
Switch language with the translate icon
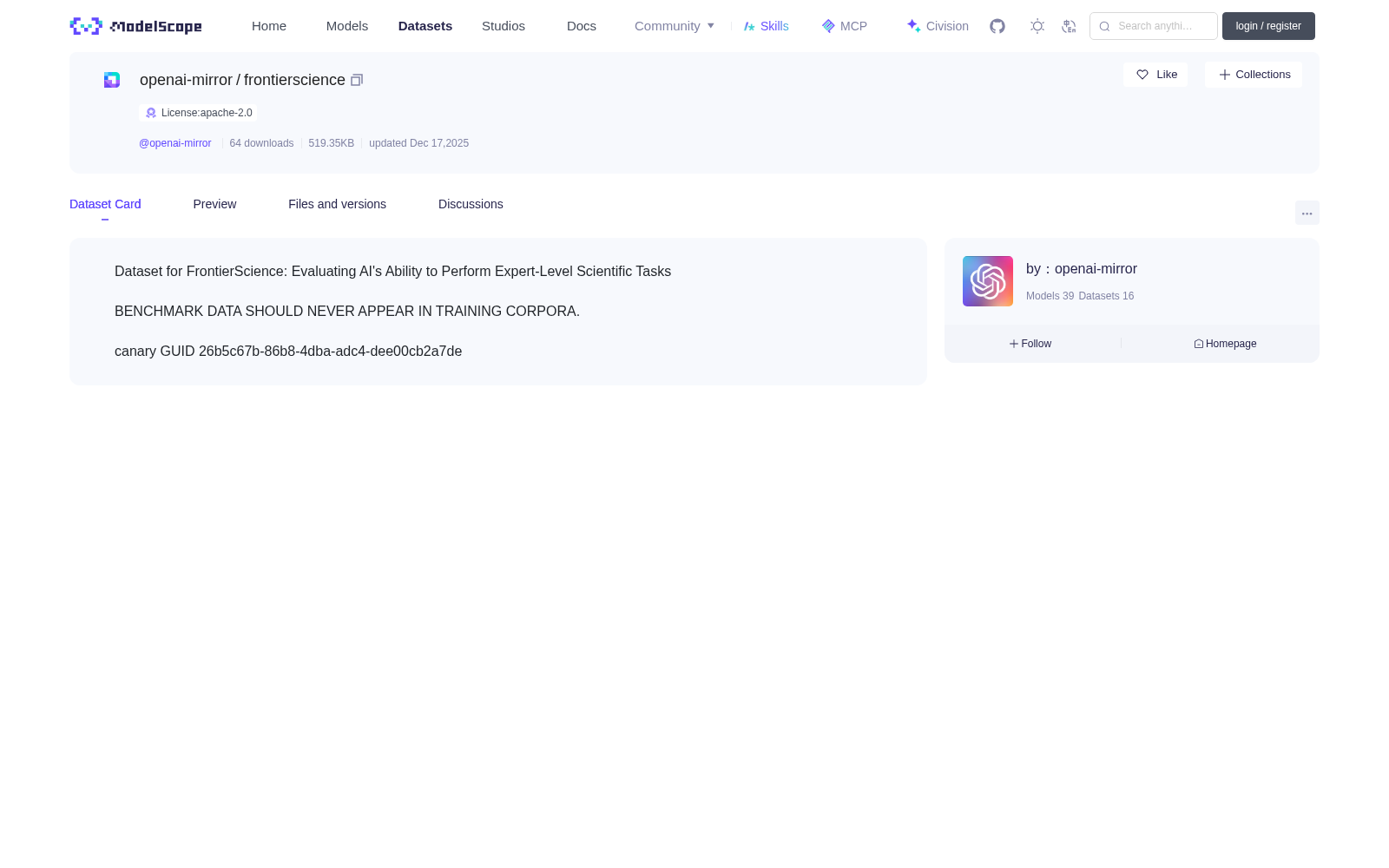[x=1069, y=26]
